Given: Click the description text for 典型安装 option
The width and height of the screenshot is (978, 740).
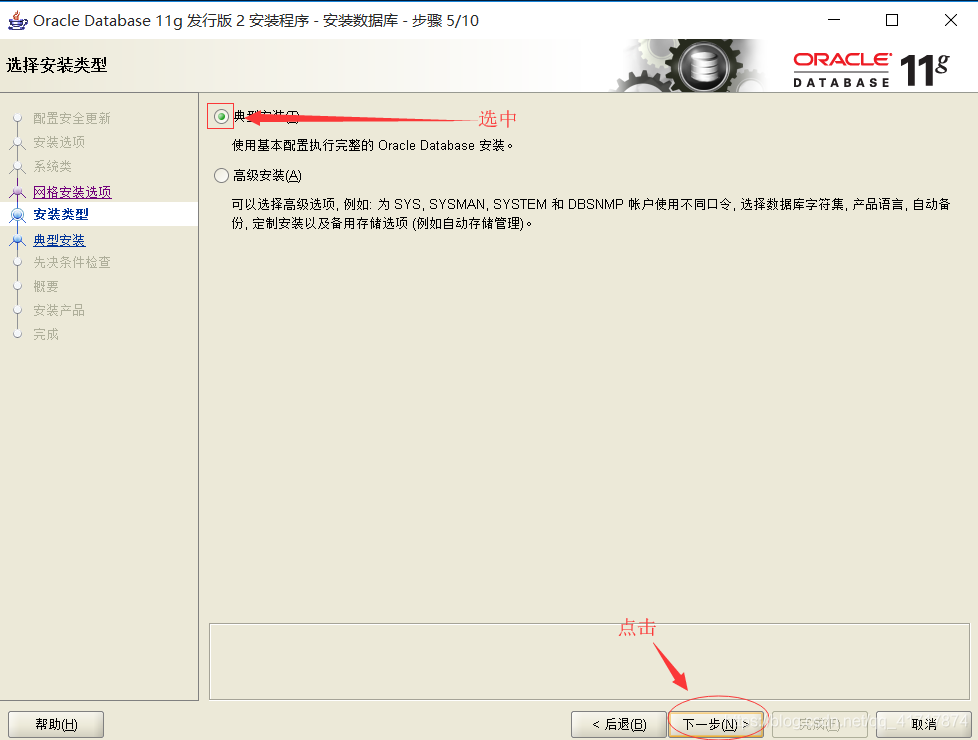Looking at the screenshot, I should click(372, 145).
